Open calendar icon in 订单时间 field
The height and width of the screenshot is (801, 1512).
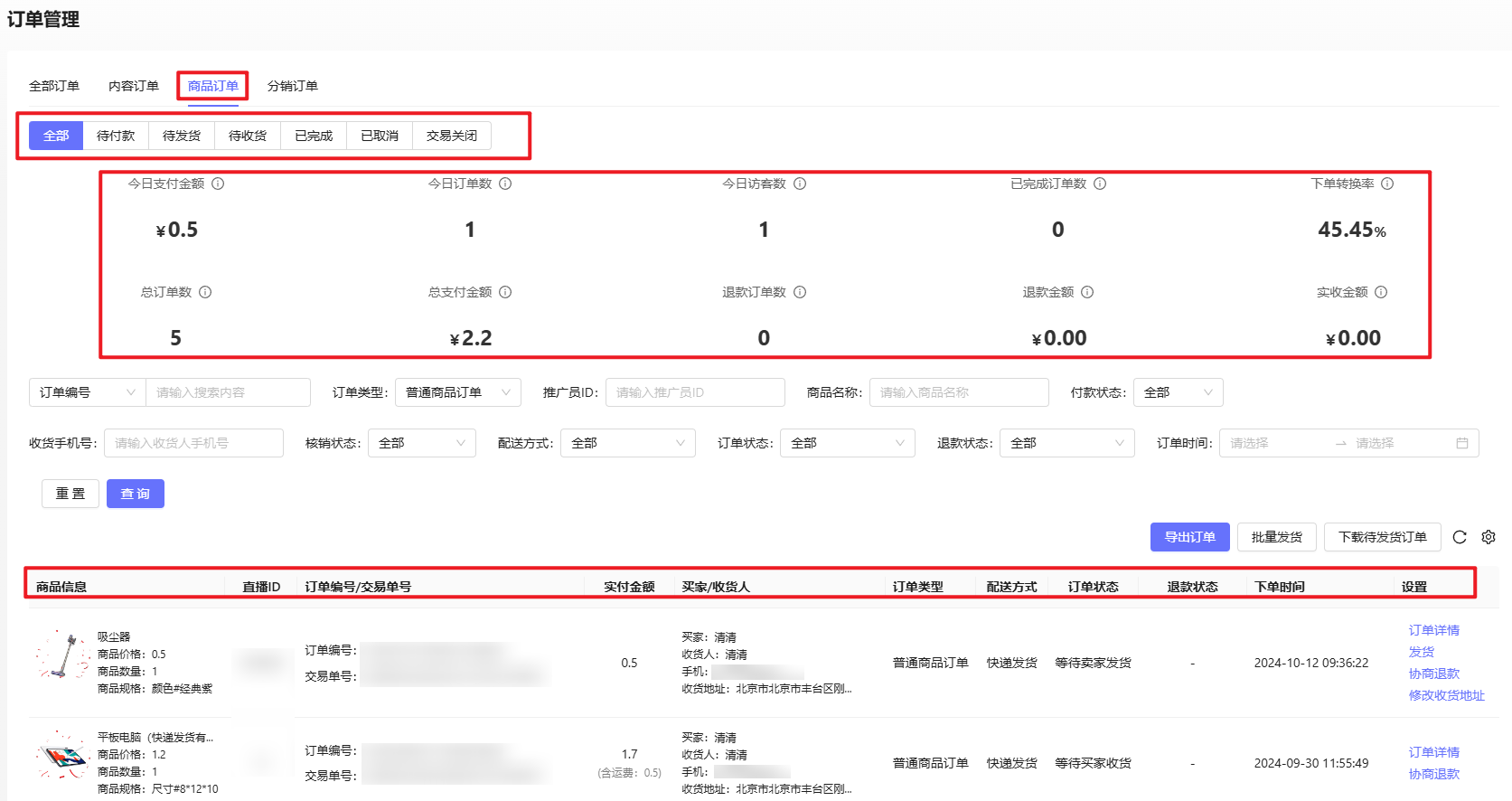click(1462, 443)
